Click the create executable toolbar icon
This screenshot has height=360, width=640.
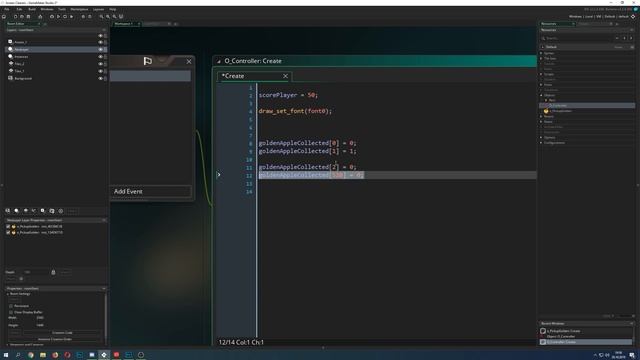tap(40, 17)
